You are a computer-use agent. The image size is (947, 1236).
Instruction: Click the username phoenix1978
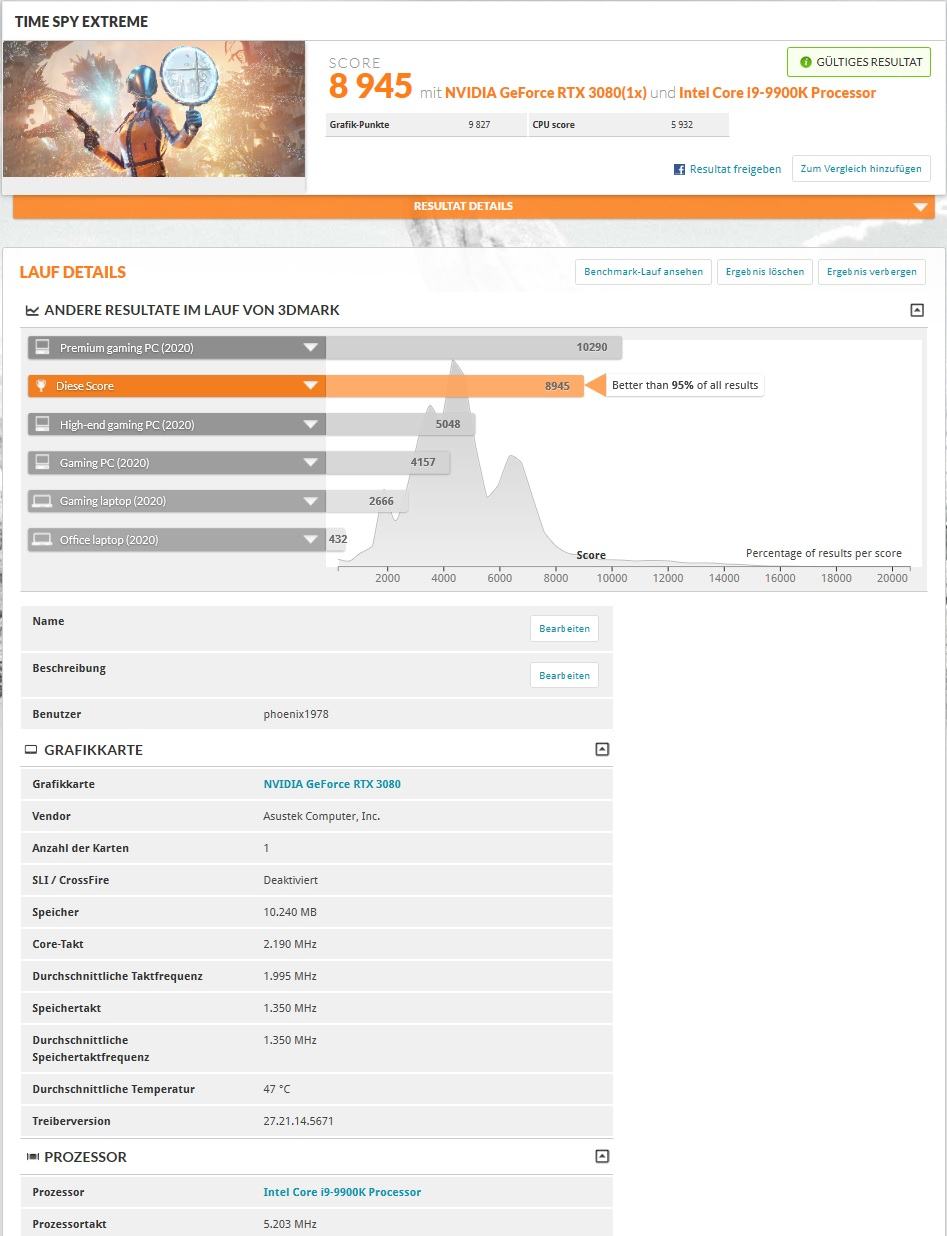tap(296, 714)
